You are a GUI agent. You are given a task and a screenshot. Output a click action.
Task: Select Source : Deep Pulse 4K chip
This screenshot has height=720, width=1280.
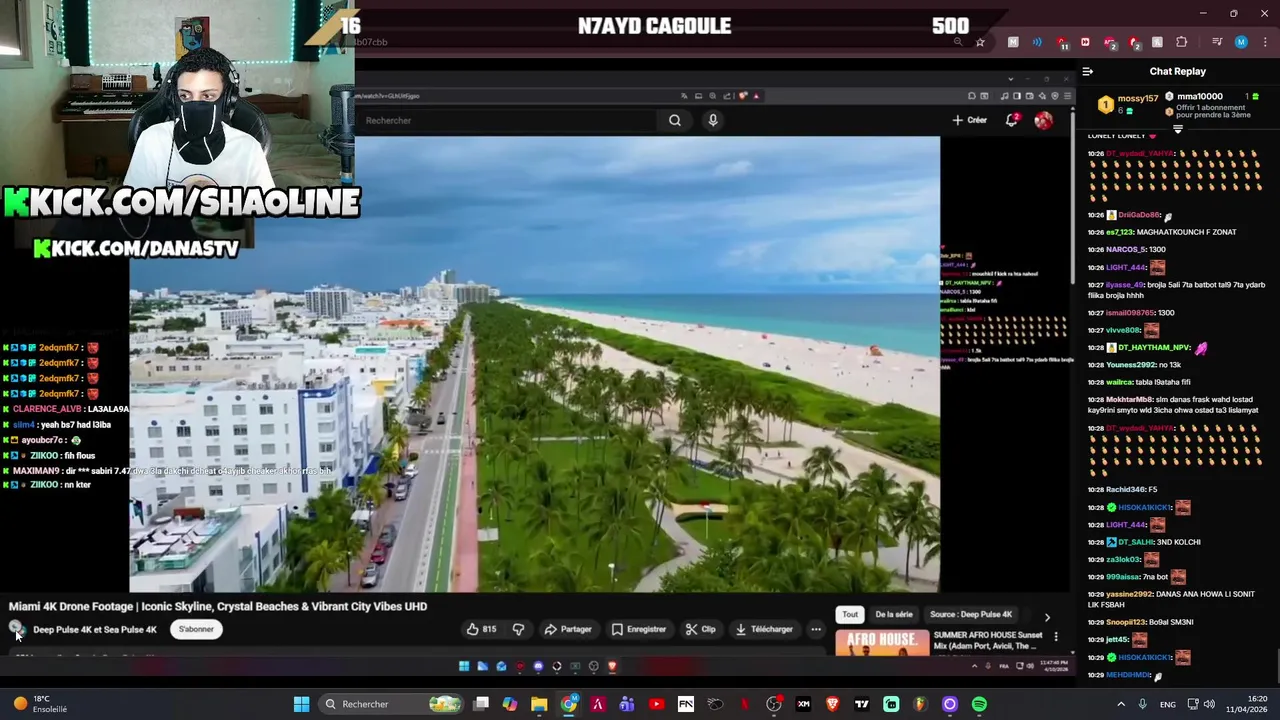pos(971,614)
